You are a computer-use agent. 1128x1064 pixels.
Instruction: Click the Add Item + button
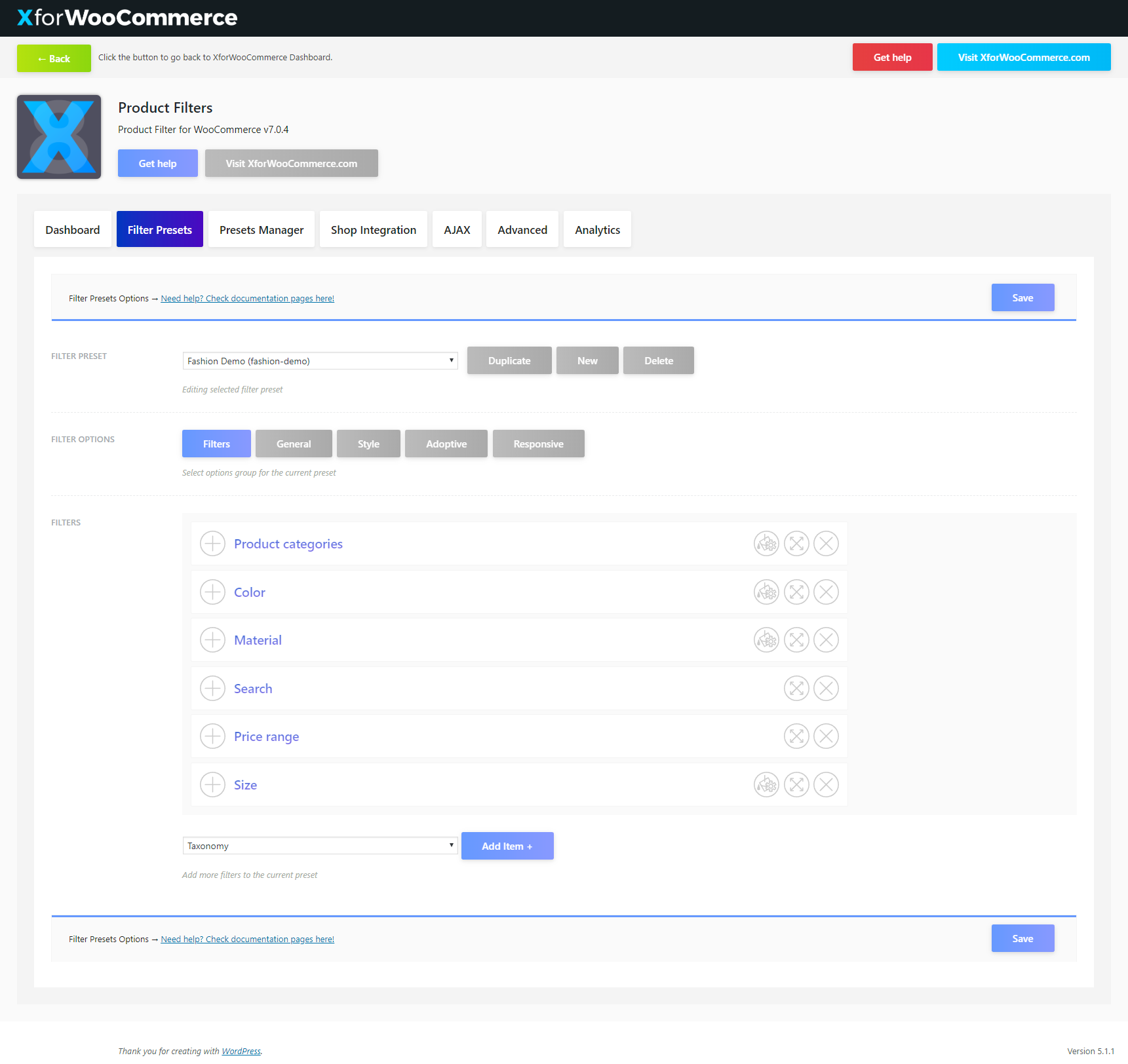pos(507,846)
